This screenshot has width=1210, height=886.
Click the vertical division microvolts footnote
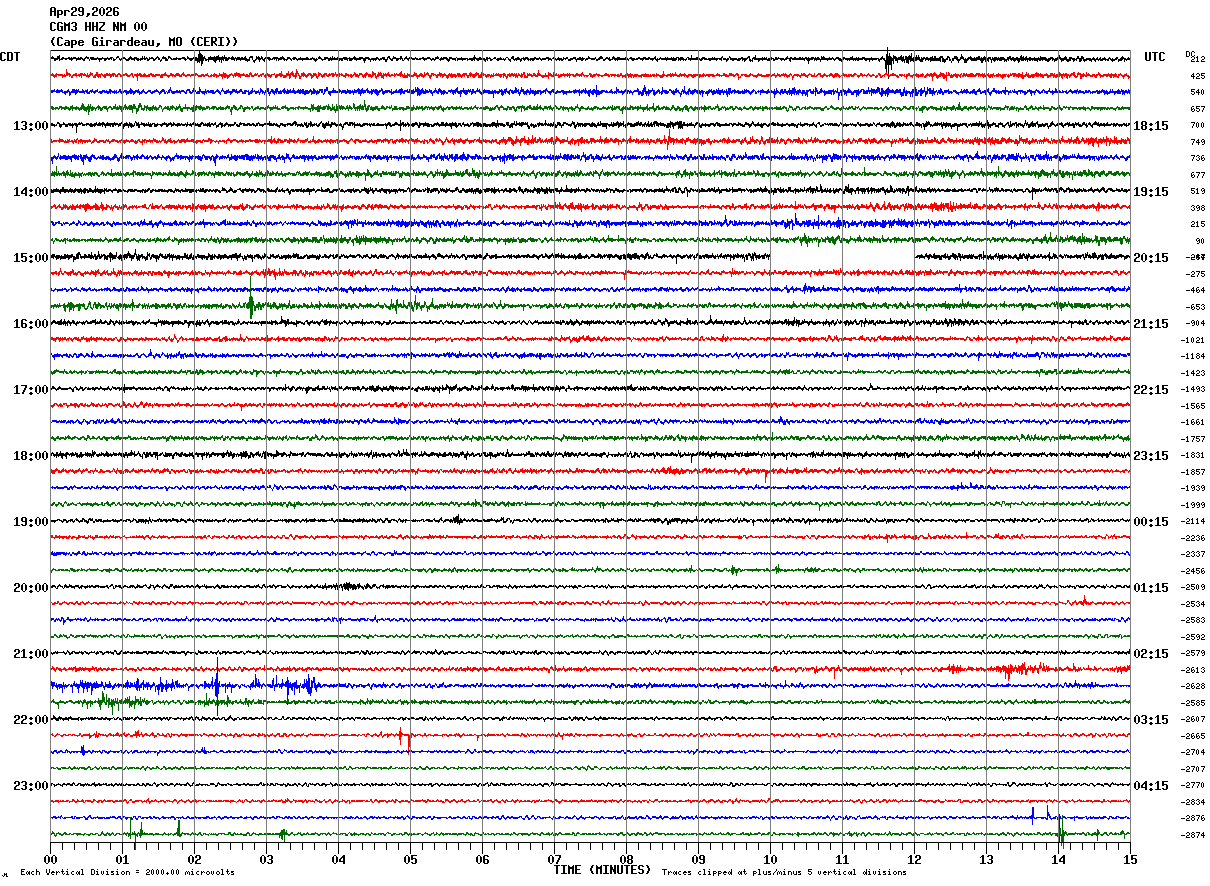(127, 873)
